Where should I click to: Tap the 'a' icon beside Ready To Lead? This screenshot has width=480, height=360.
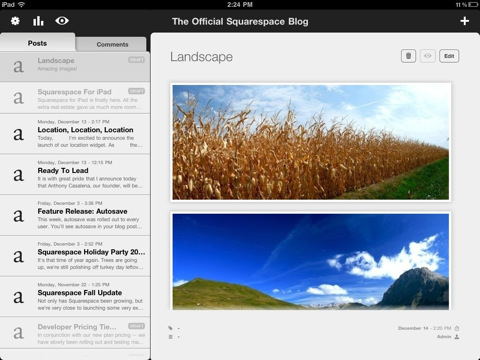click(x=18, y=175)
